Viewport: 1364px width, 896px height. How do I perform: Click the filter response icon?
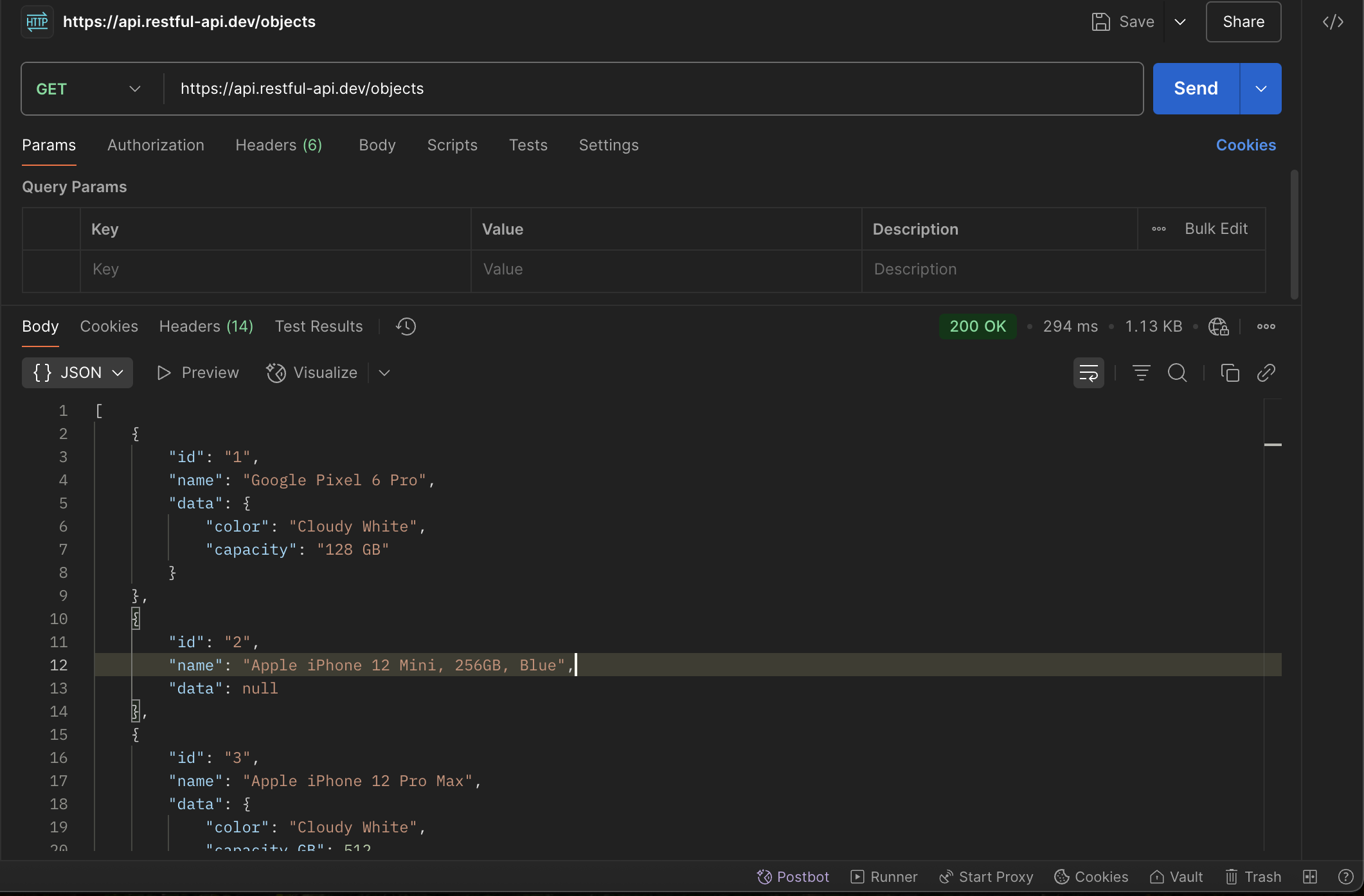tap(1141, 373)
